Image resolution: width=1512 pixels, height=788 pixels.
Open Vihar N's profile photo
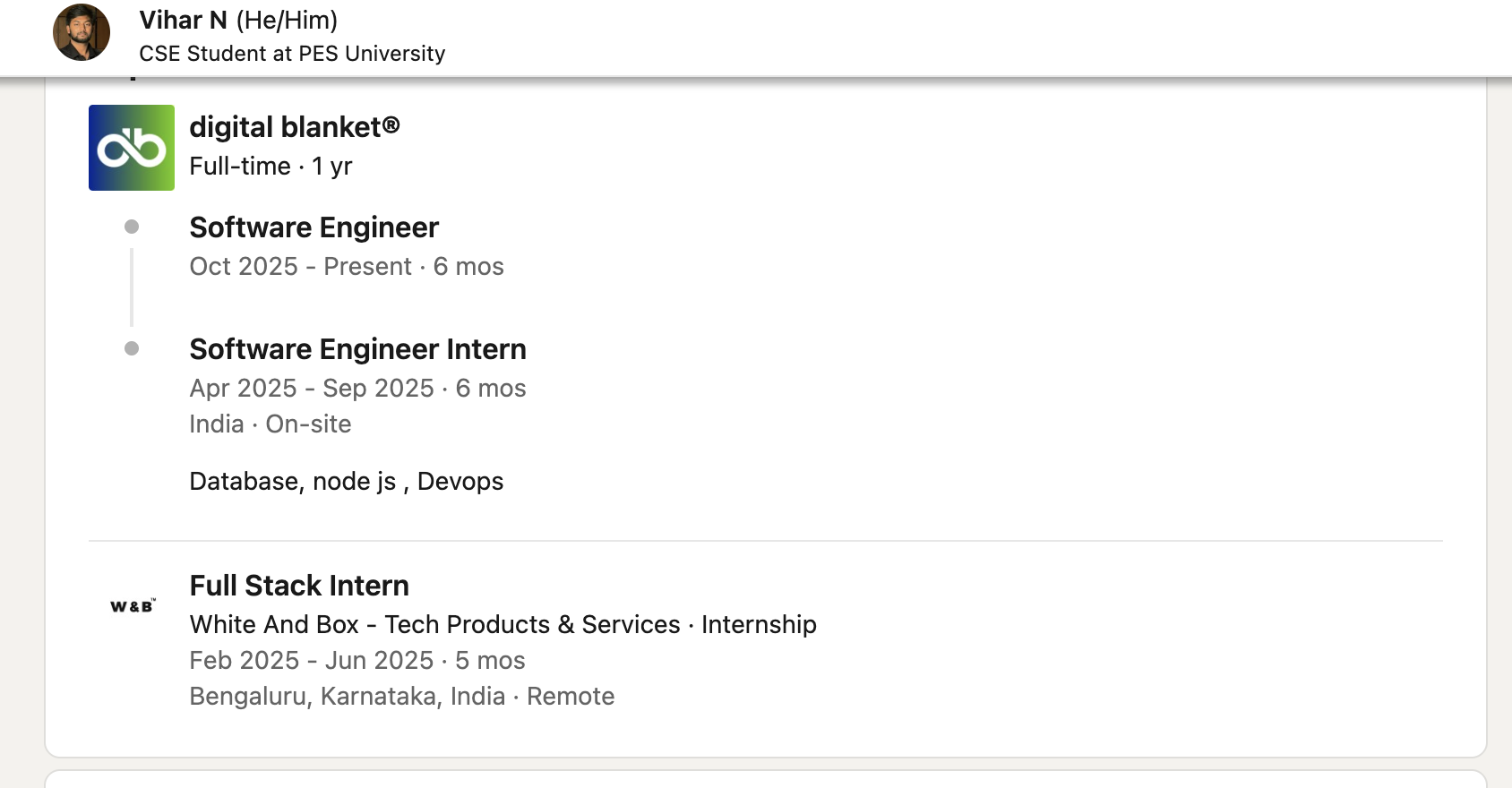(81, 31)
